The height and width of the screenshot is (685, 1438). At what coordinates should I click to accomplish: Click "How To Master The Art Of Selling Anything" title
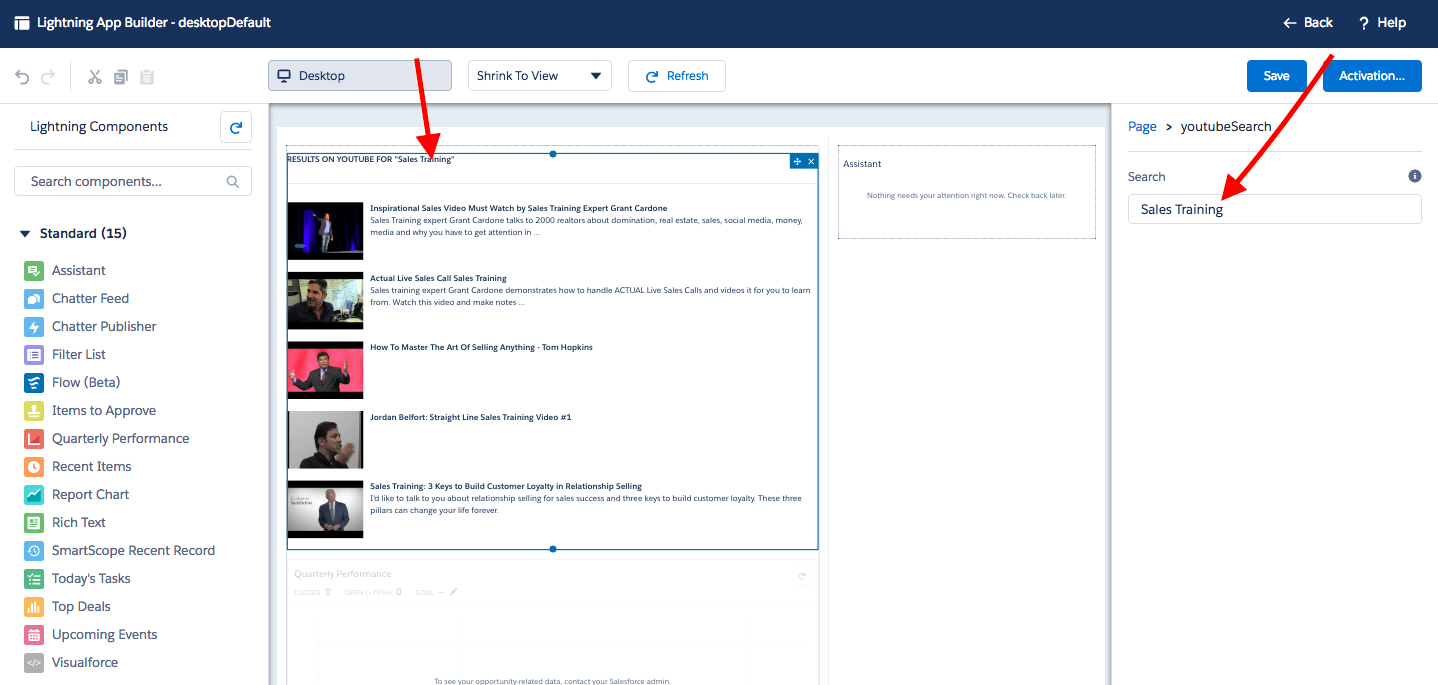point(481,347)
